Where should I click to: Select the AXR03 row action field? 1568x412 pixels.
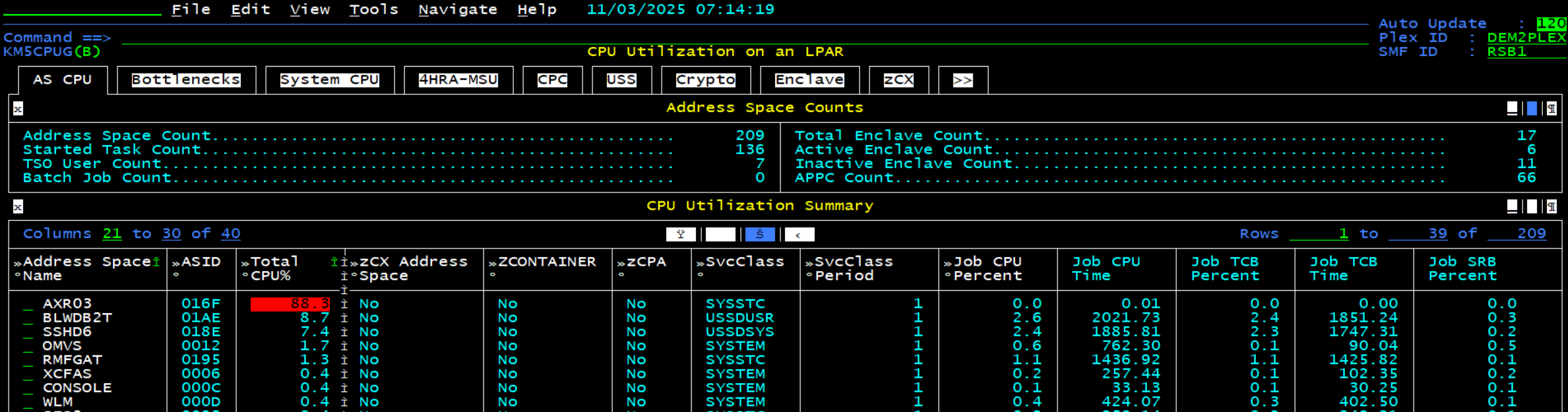[x=28, y=305]
